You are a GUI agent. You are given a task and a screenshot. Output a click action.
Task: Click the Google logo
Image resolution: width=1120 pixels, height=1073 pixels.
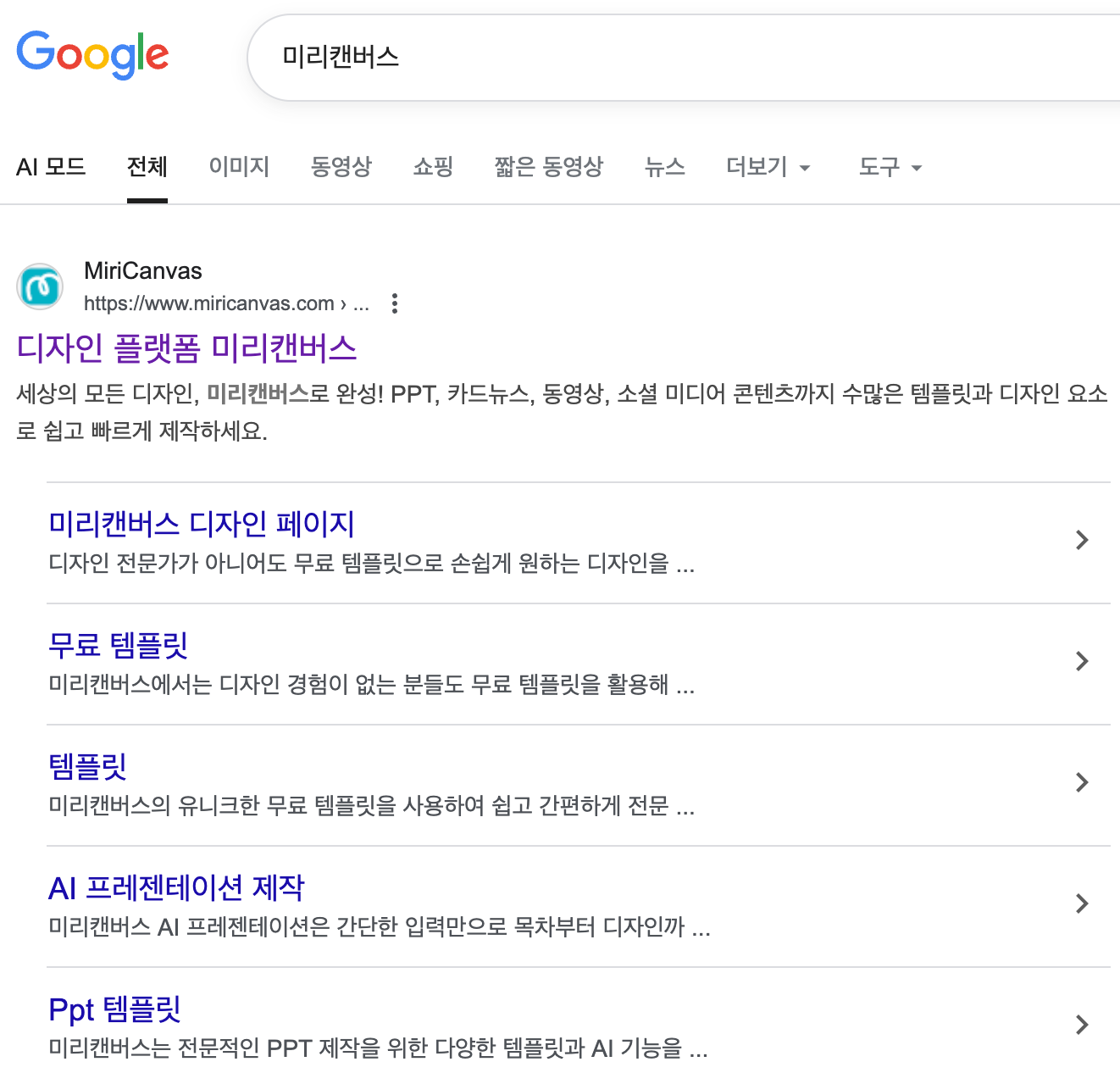click(92, 55)
